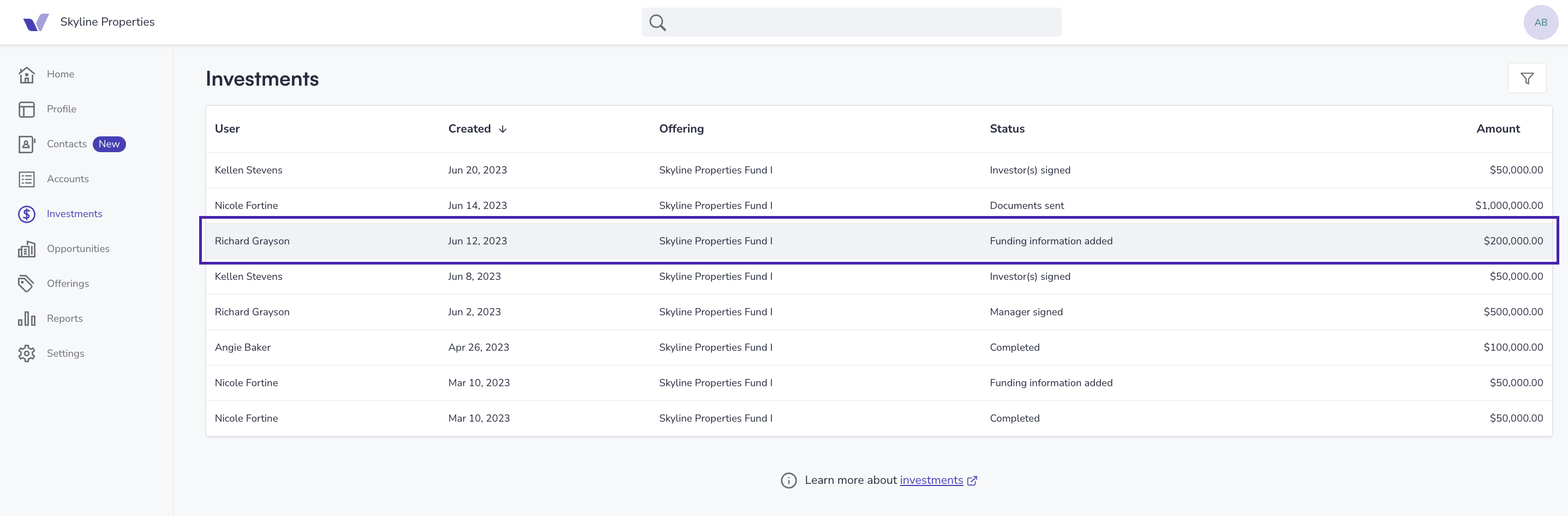Open Offerings in the sidebar

tap(68, 284)
